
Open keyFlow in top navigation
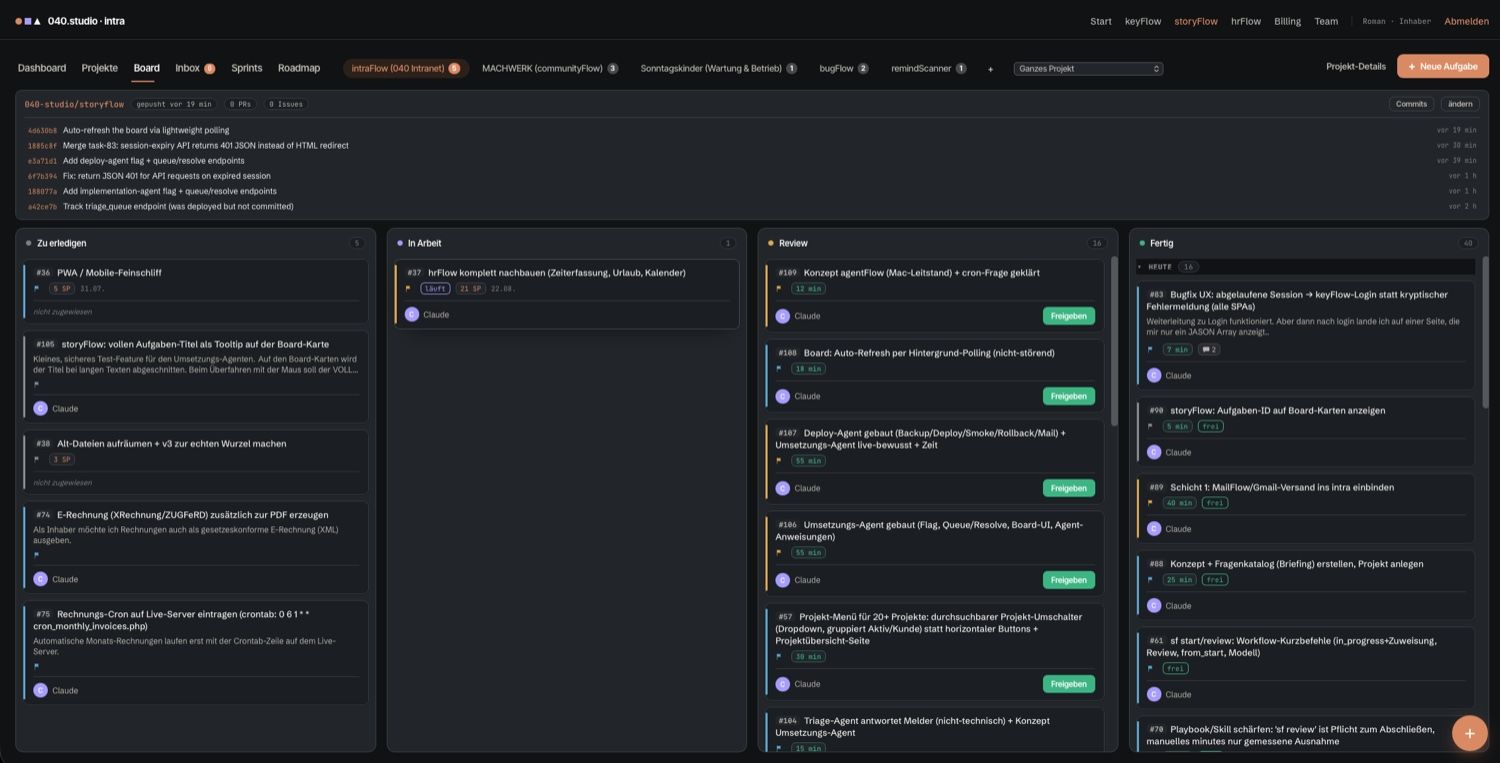(1143, 21)
